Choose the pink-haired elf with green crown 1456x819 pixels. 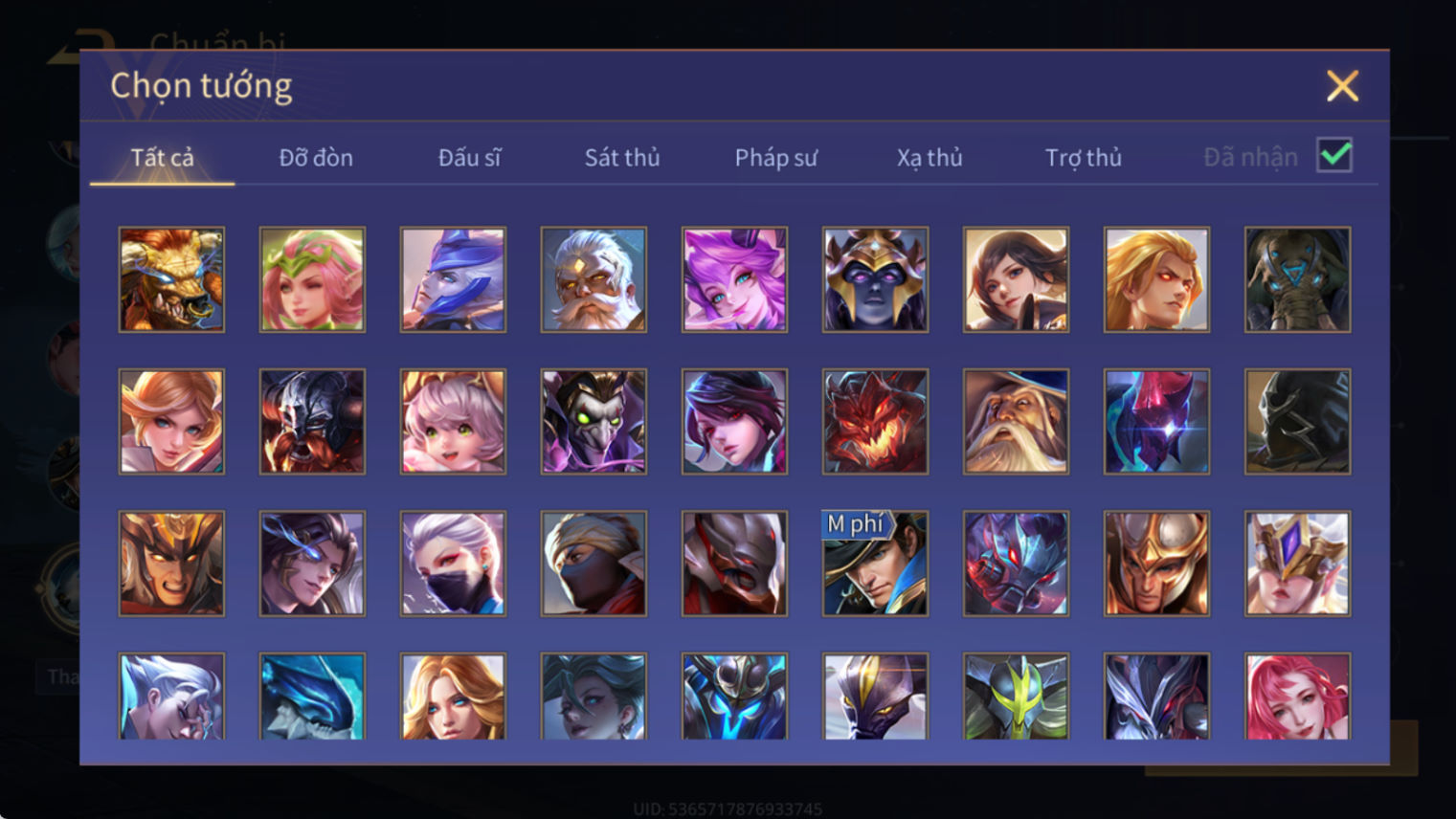point(312,279)
